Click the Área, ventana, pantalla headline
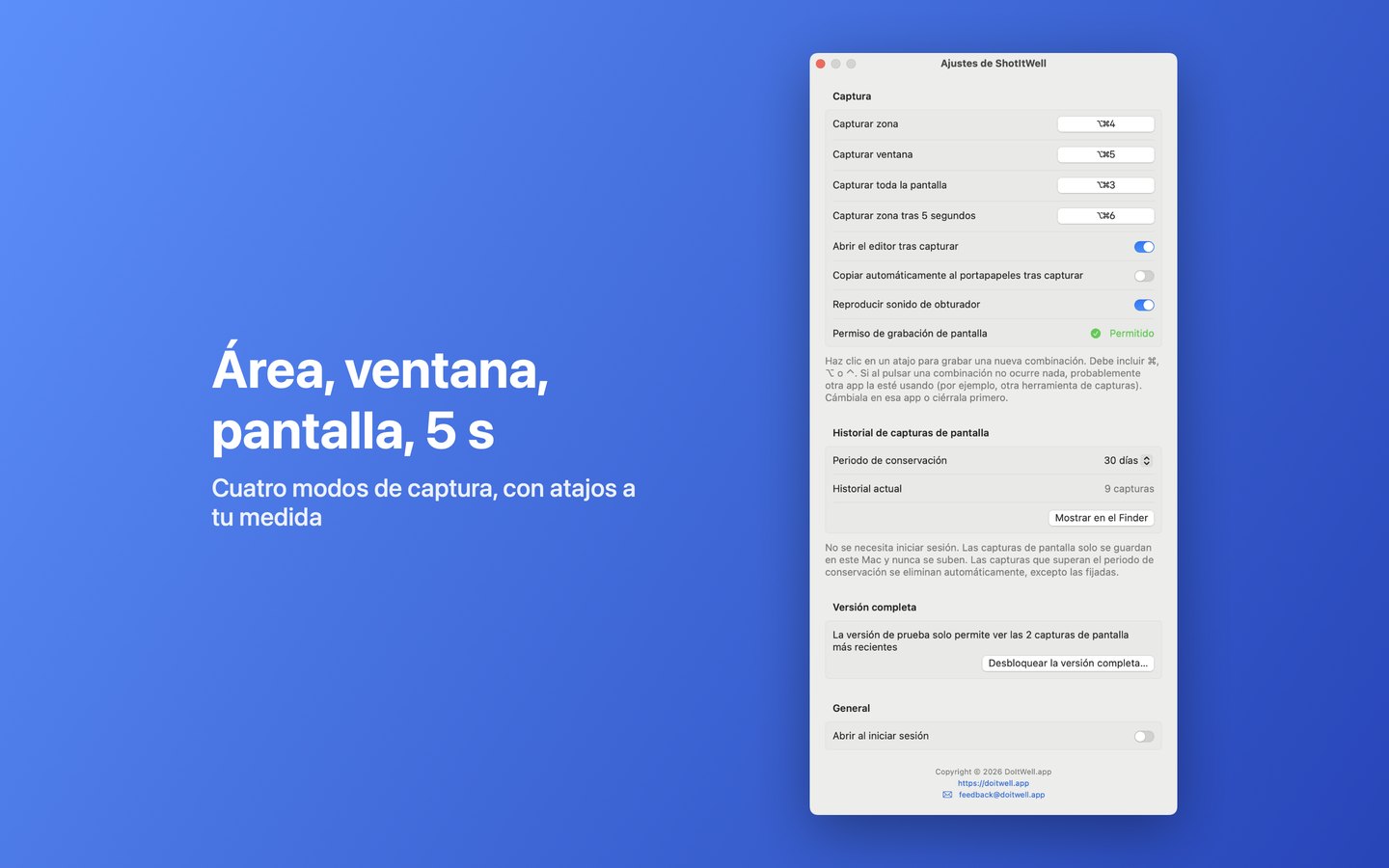 (380, 398)
